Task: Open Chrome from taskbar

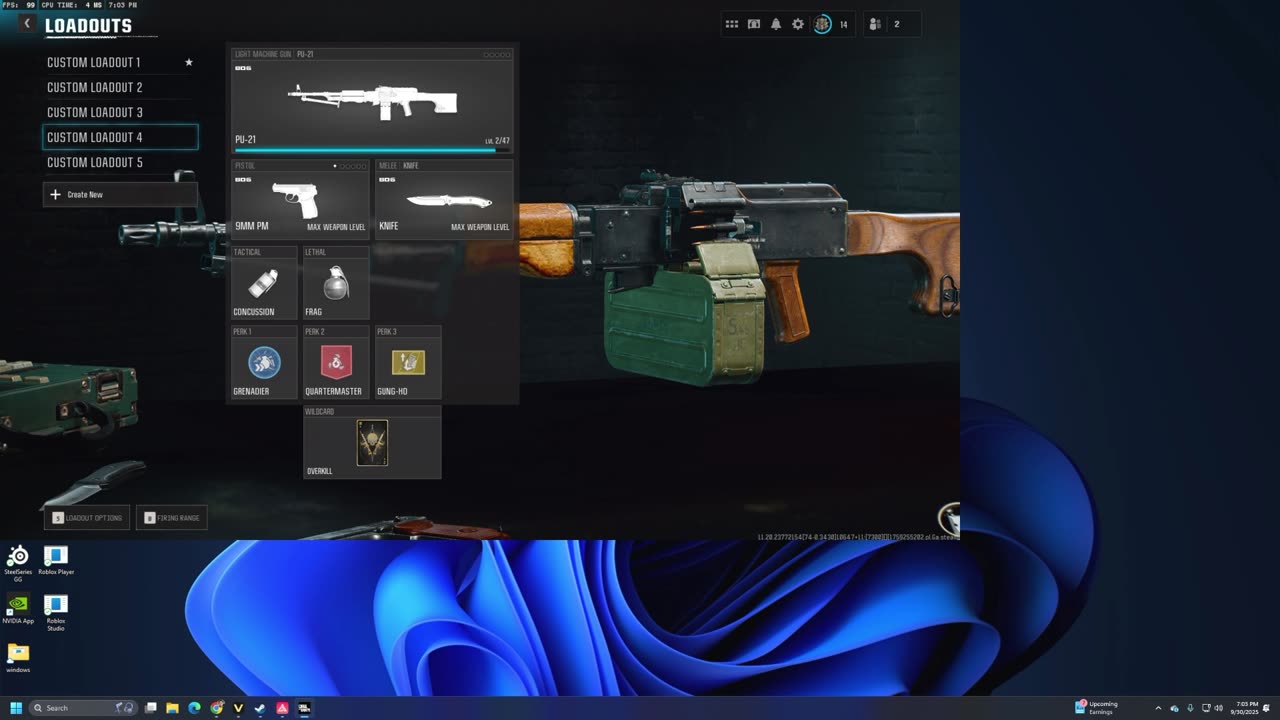Action: (x=216, y=708)
